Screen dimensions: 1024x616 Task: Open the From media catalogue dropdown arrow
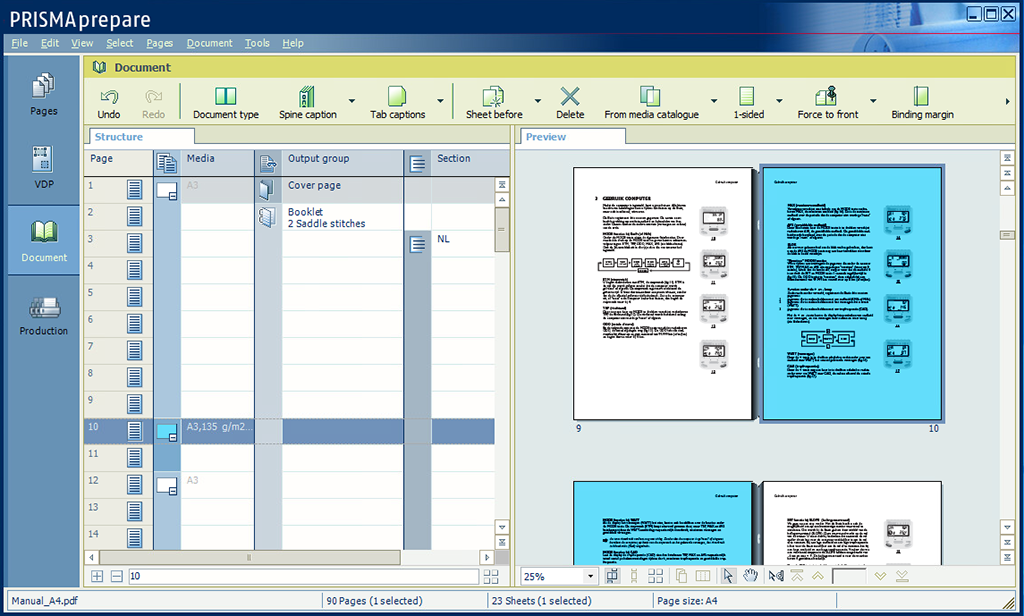coord(714,101)
